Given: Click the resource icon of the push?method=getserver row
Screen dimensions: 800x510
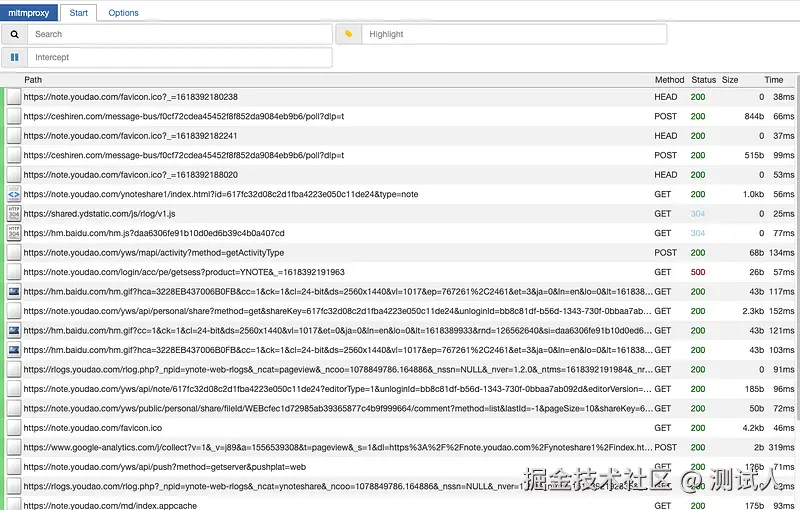Looking at the screenshot, I should (x=14, y=467).
